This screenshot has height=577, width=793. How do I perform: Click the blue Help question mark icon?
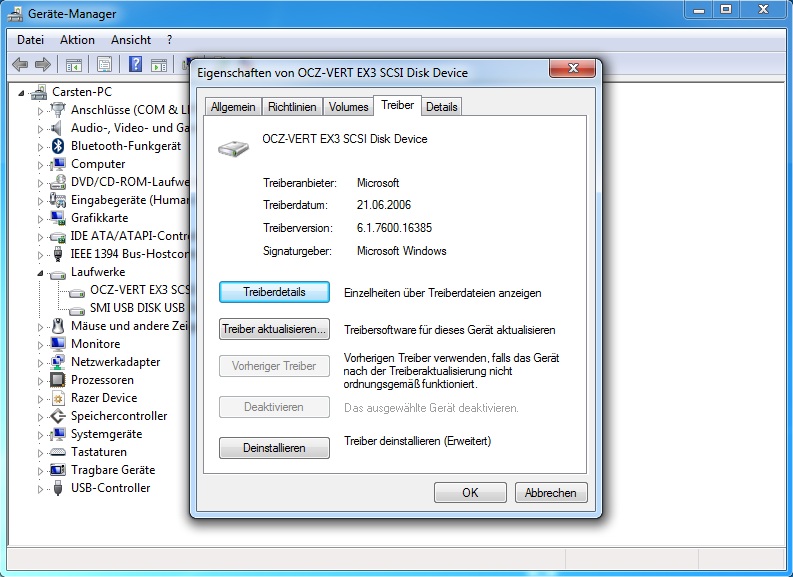pos(135,64)
